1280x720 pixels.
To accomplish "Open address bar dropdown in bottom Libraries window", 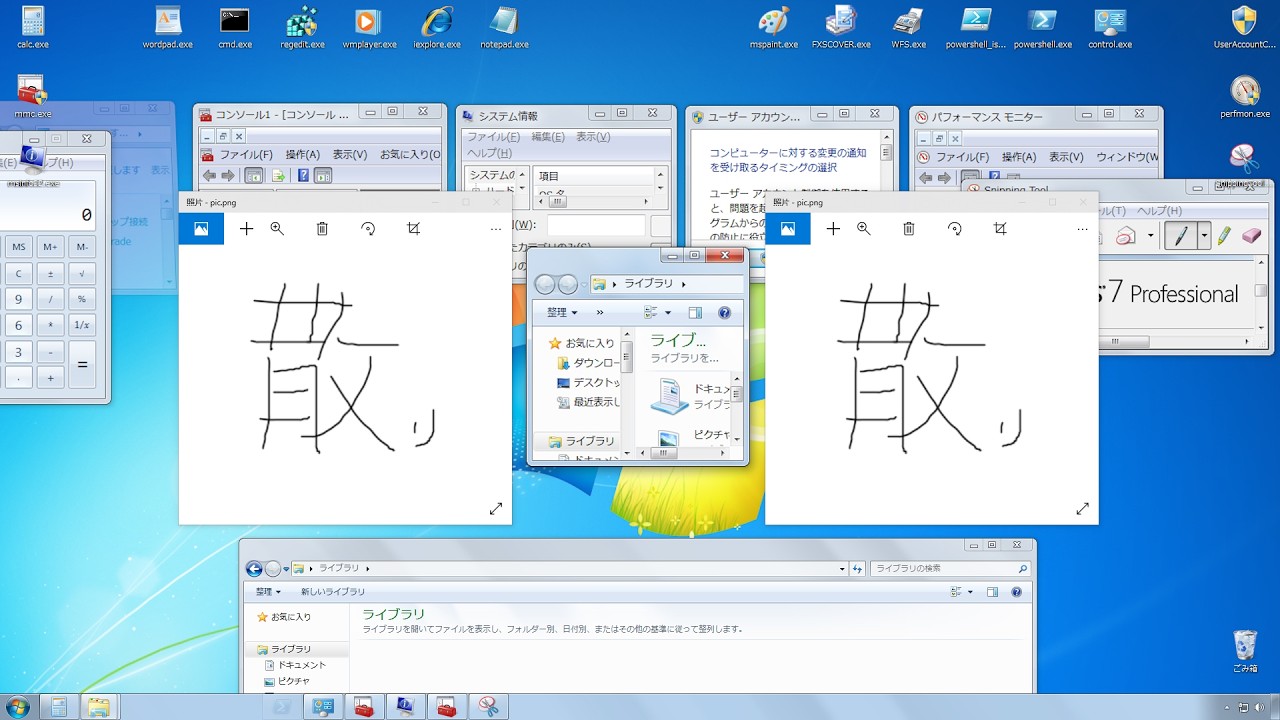I will tap(842, 569).
